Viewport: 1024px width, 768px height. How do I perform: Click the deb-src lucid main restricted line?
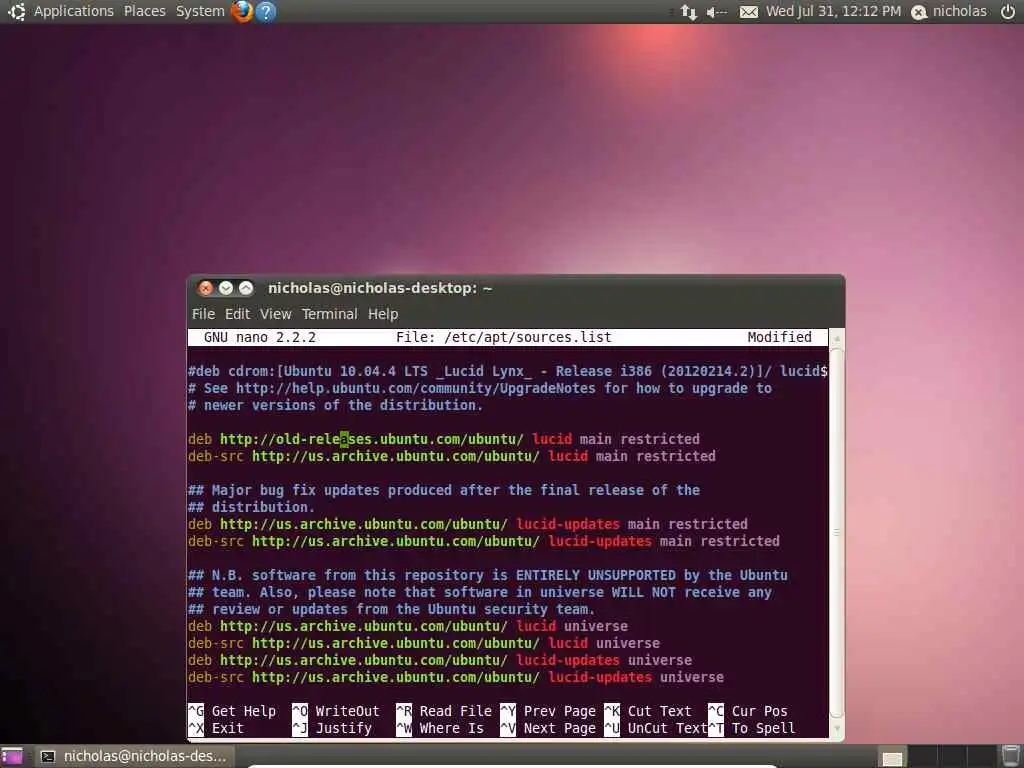pyautogui.click(x=451, y=456)
